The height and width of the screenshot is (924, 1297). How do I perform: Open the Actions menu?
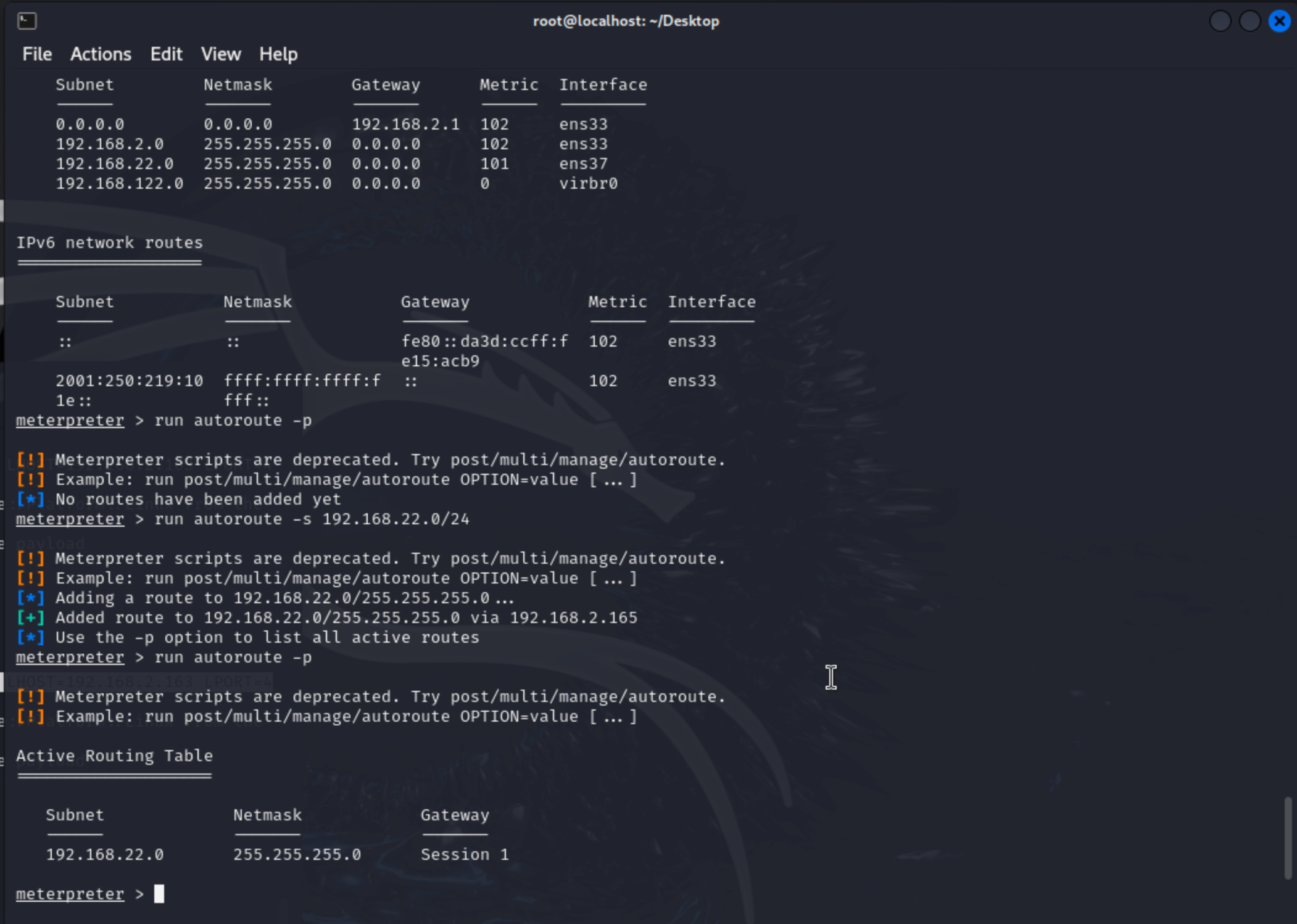(101, 54)
